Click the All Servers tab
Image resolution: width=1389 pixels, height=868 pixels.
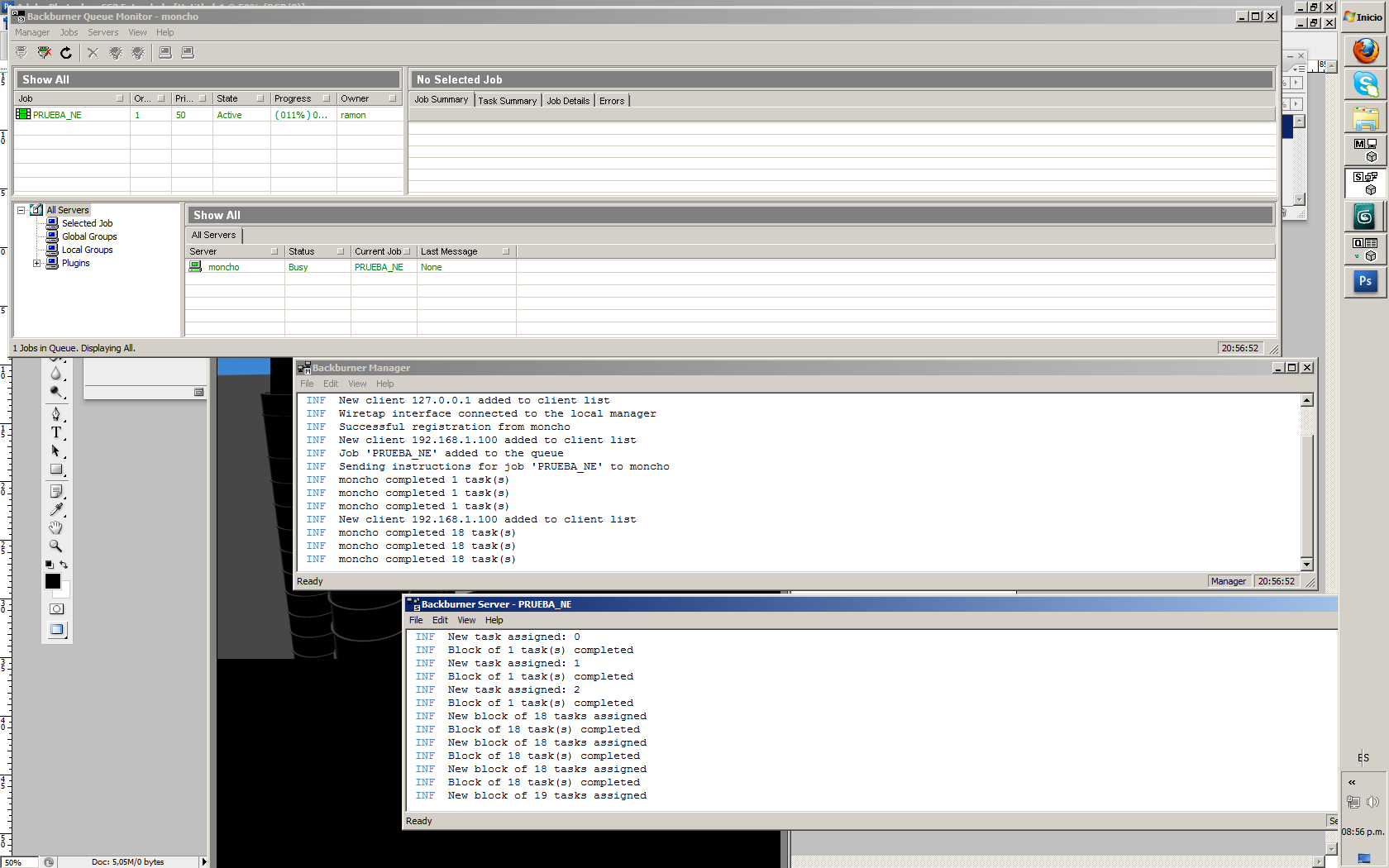[213, 236]
